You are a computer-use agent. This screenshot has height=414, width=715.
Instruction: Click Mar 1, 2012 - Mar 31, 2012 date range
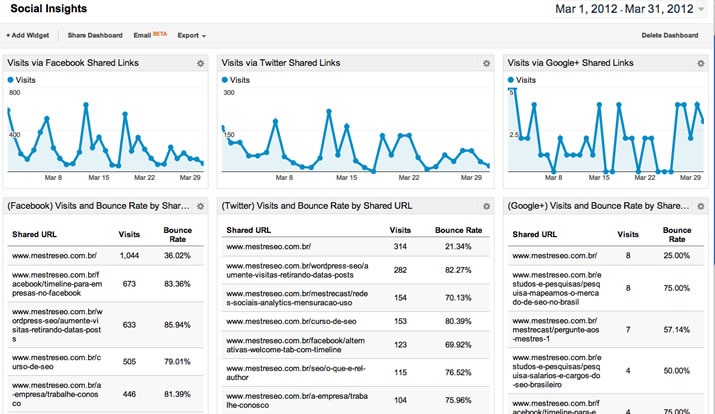[622, 10]
